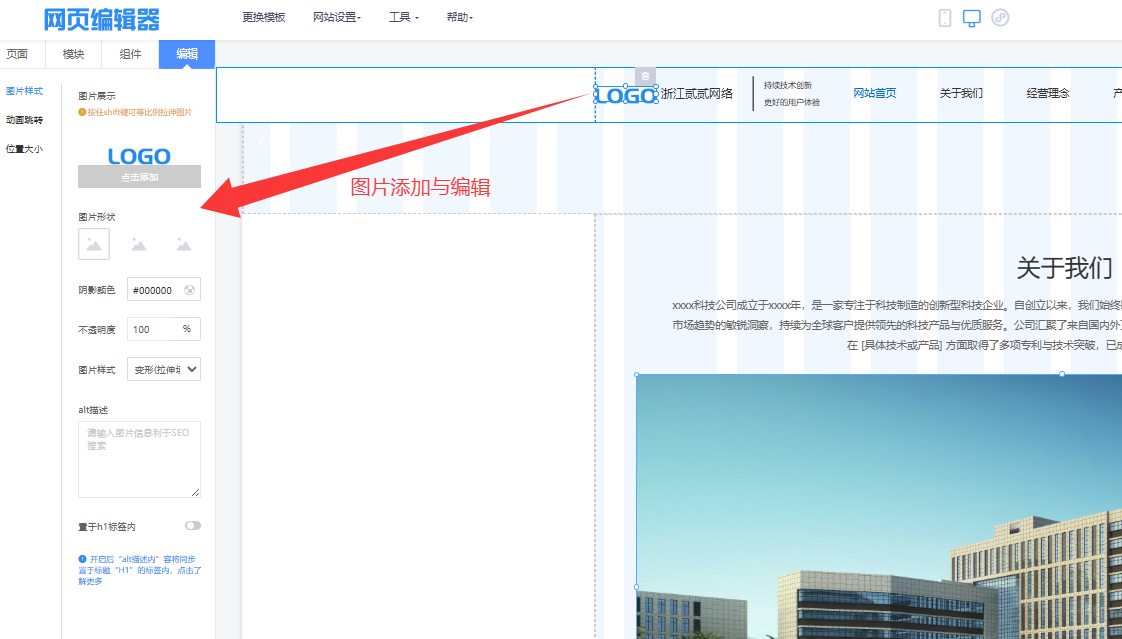1122x639 pixels.
Task: Toggle the 置于h1标签内 switch
Action: 192,525
